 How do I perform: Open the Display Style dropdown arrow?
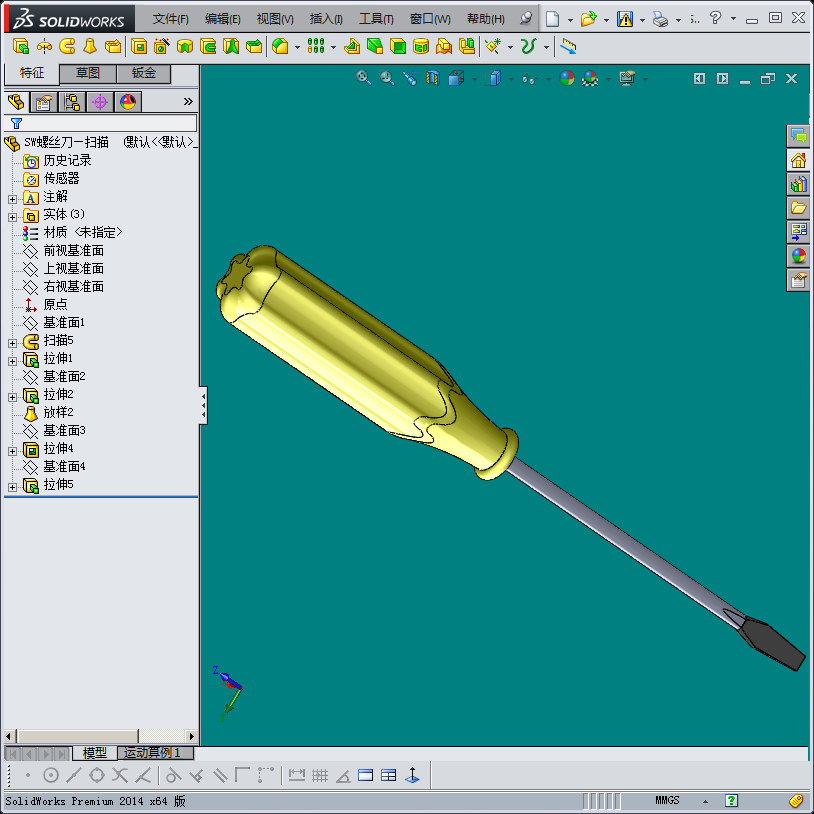(511, 79)
